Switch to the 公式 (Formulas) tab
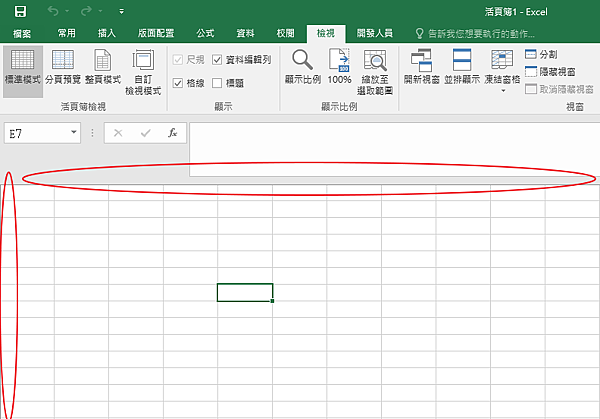The image size is (600, 419). click(x=205, y=34)
